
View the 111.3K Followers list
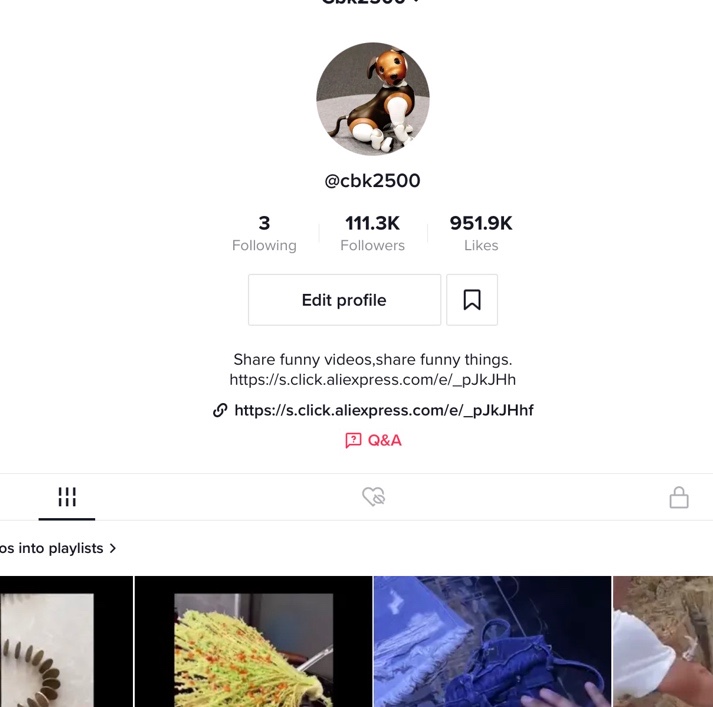[372, 233]
